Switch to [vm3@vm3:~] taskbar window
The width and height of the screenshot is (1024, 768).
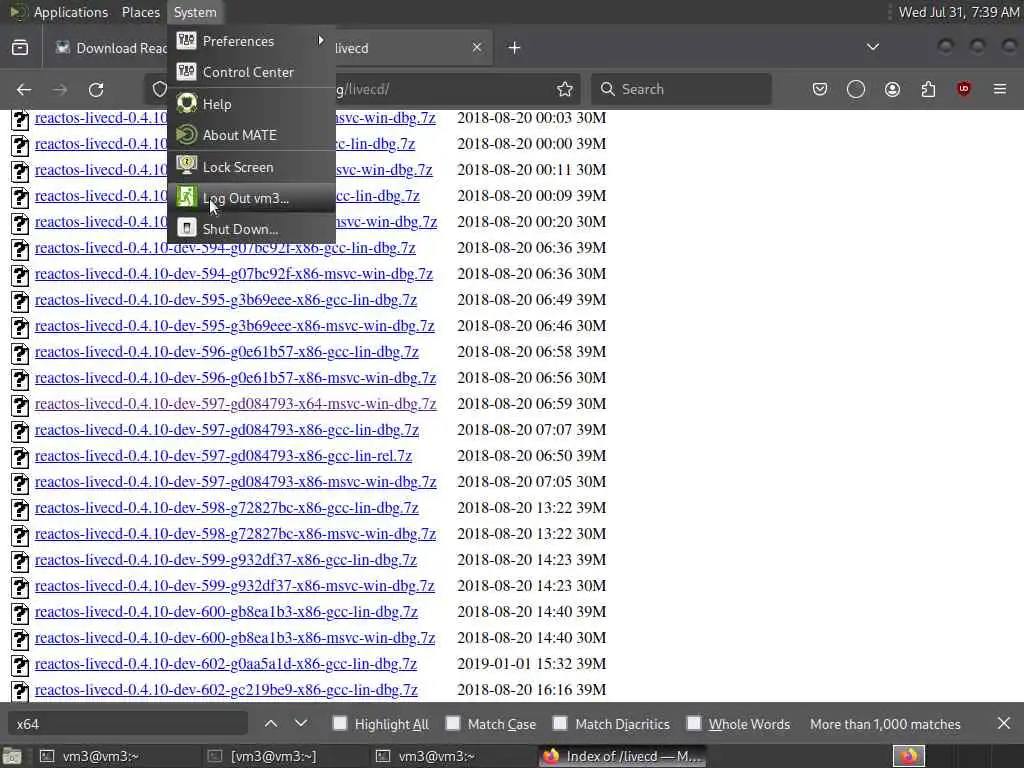263,756
